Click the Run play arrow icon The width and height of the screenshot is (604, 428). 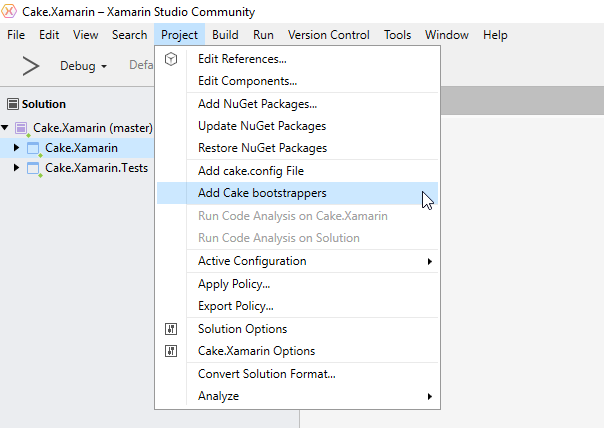pos(31,66)
